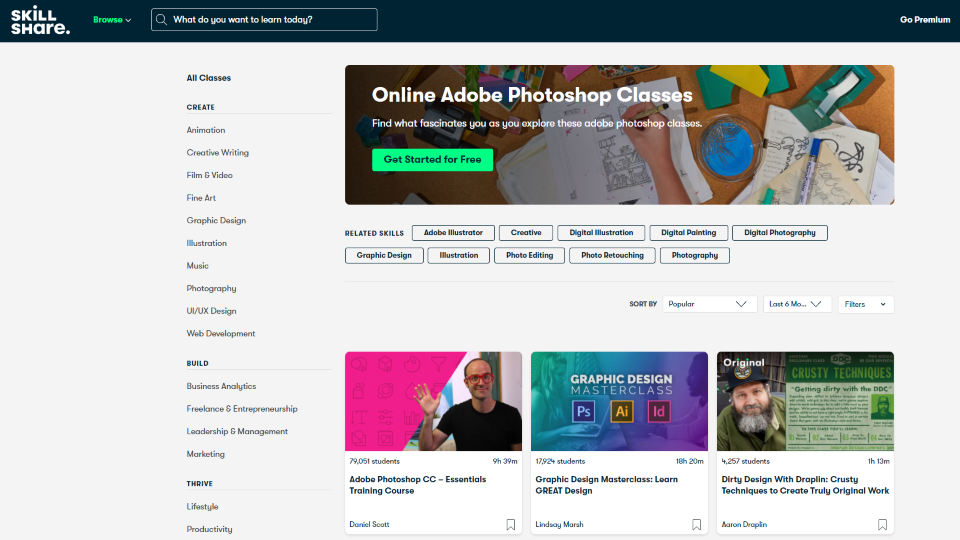Bookmark the Adobe Photoshop CC Essentials course

click(x=511, y=525)
